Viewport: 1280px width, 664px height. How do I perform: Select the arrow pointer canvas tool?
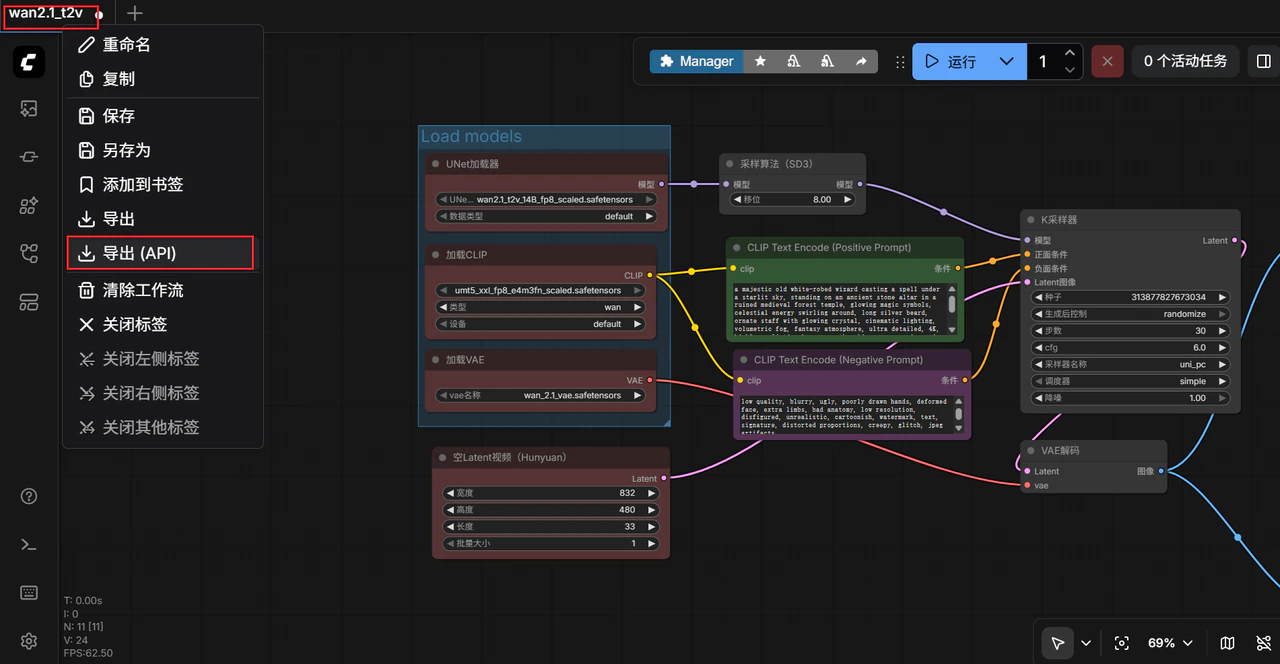pos(1058,643)
